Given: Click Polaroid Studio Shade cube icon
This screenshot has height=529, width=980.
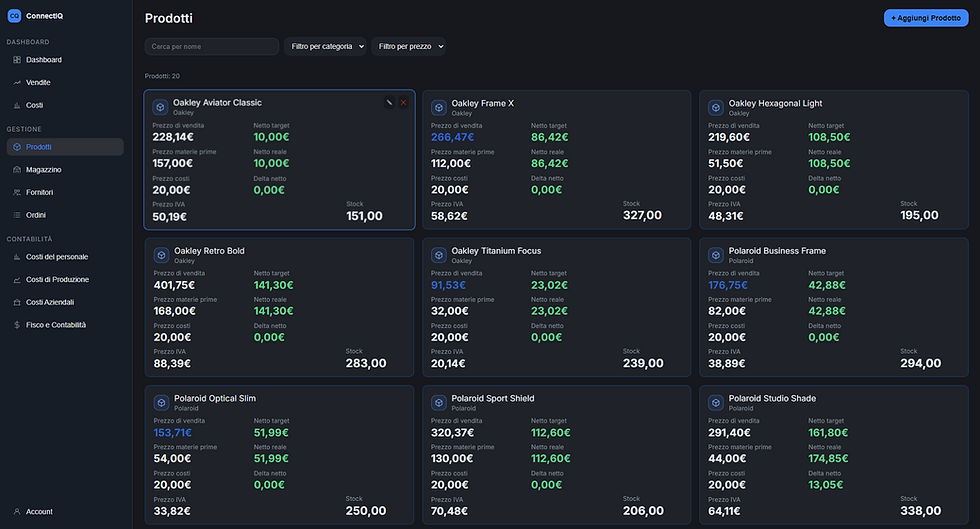Looking at the screenshot, I should coord(716,403).
